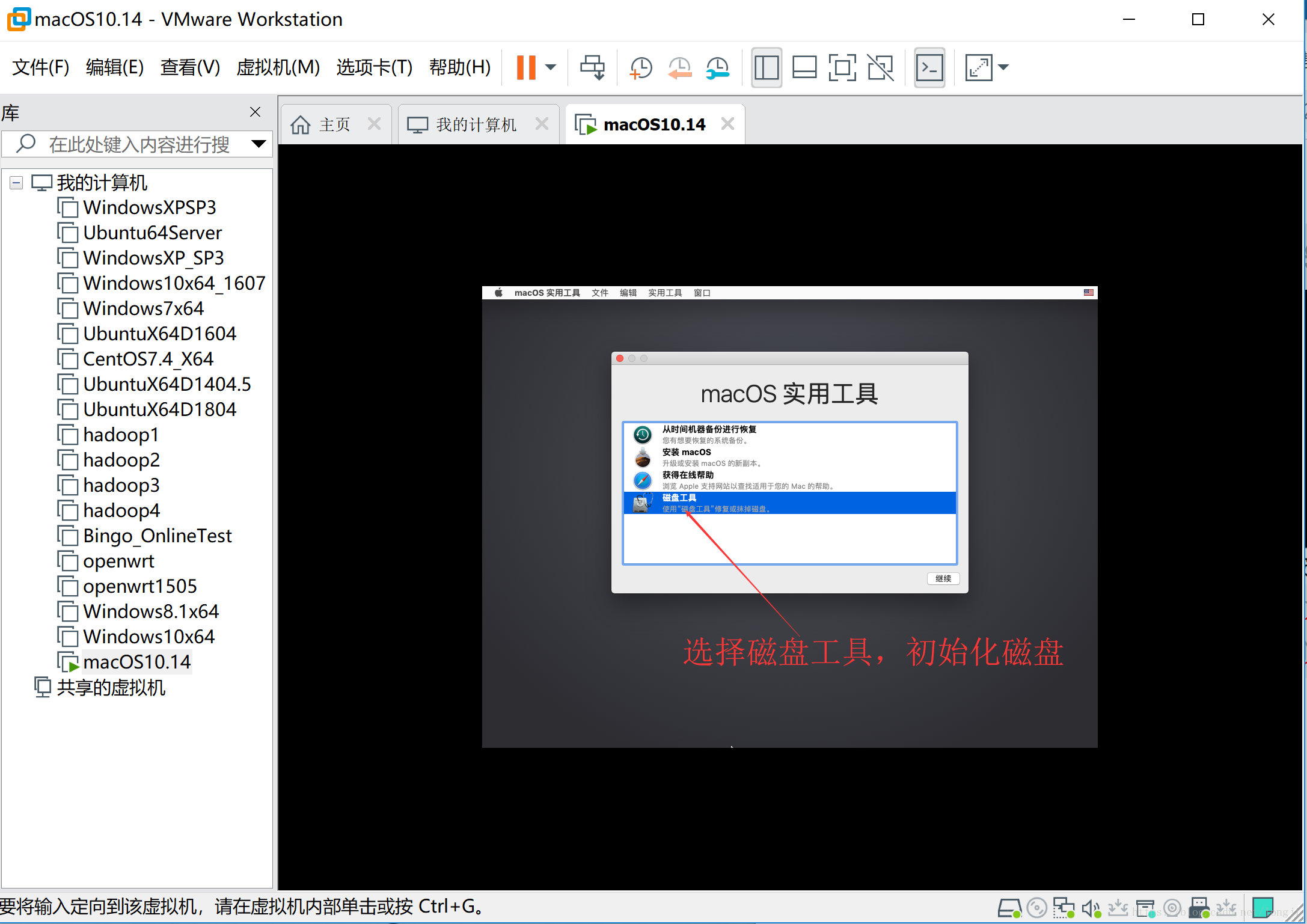Screen dimensions: 1307x924
Task: Select UbuntuX64D1404.5 in the library
Action: 167,384
